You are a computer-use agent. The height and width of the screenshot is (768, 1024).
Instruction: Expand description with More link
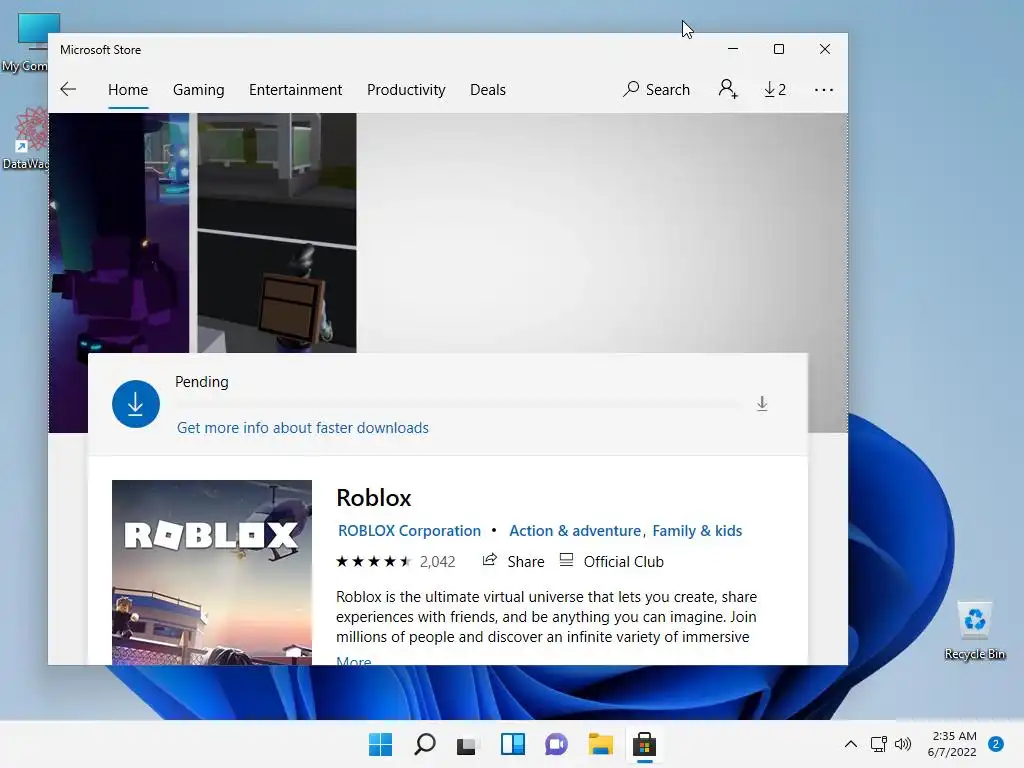[x=353, y=660]
